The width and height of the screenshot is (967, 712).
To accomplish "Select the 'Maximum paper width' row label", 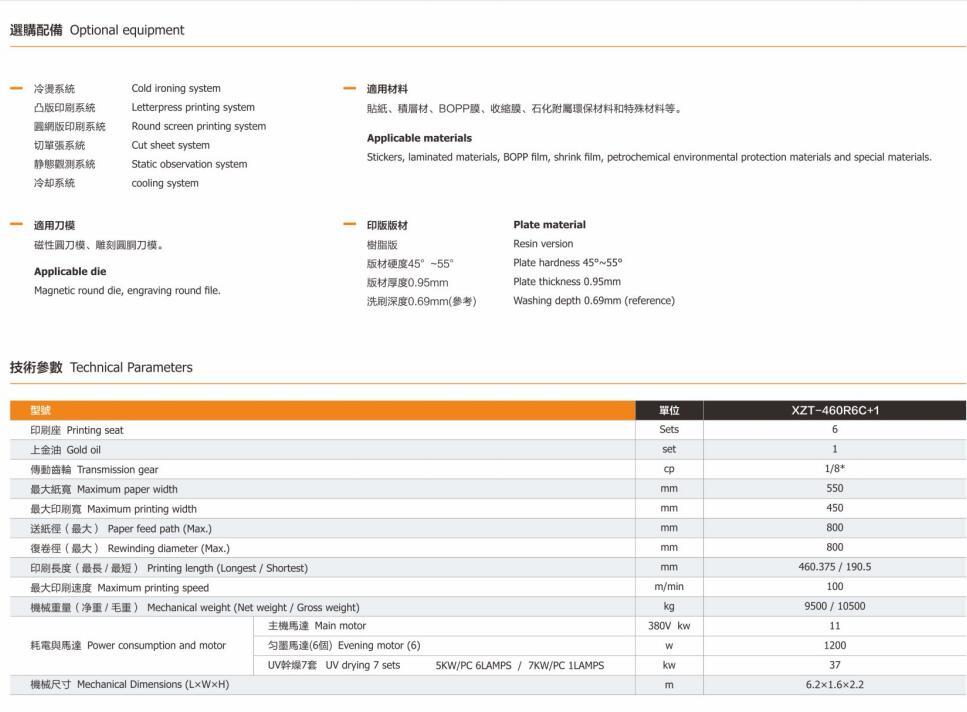I will tap(127, 489).
